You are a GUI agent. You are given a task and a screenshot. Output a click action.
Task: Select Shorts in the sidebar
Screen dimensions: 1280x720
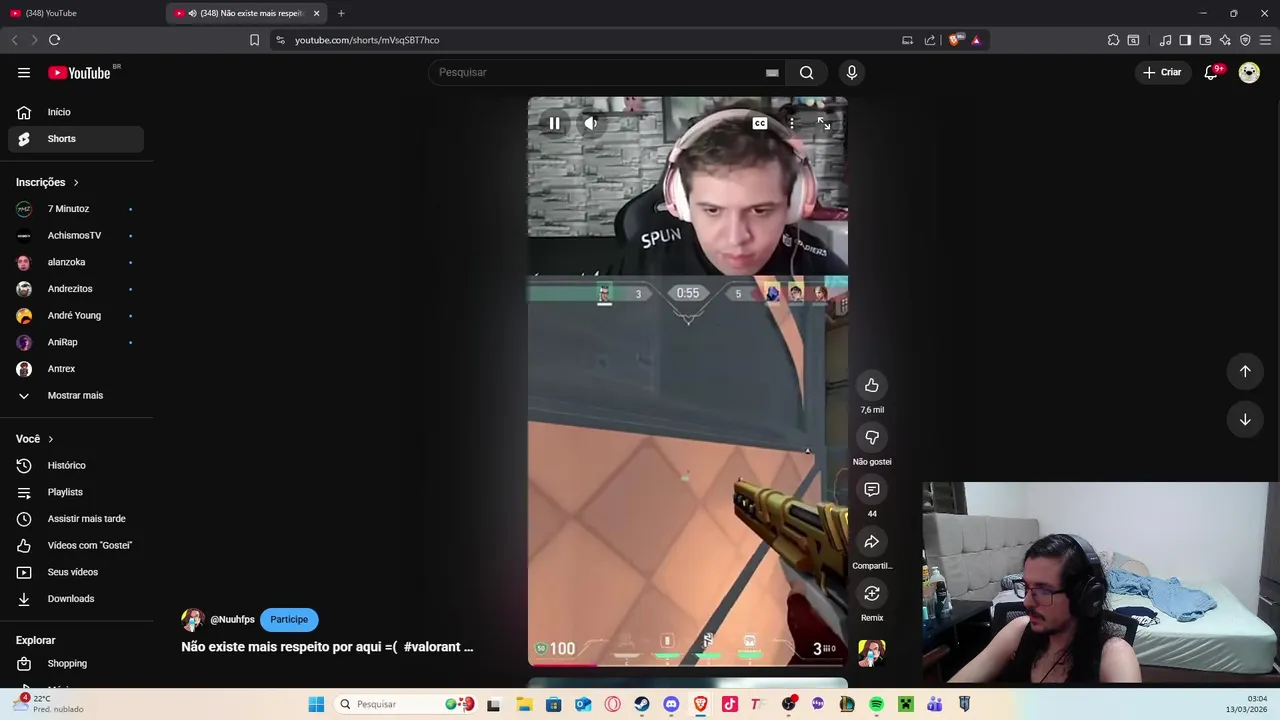[76, 139]
